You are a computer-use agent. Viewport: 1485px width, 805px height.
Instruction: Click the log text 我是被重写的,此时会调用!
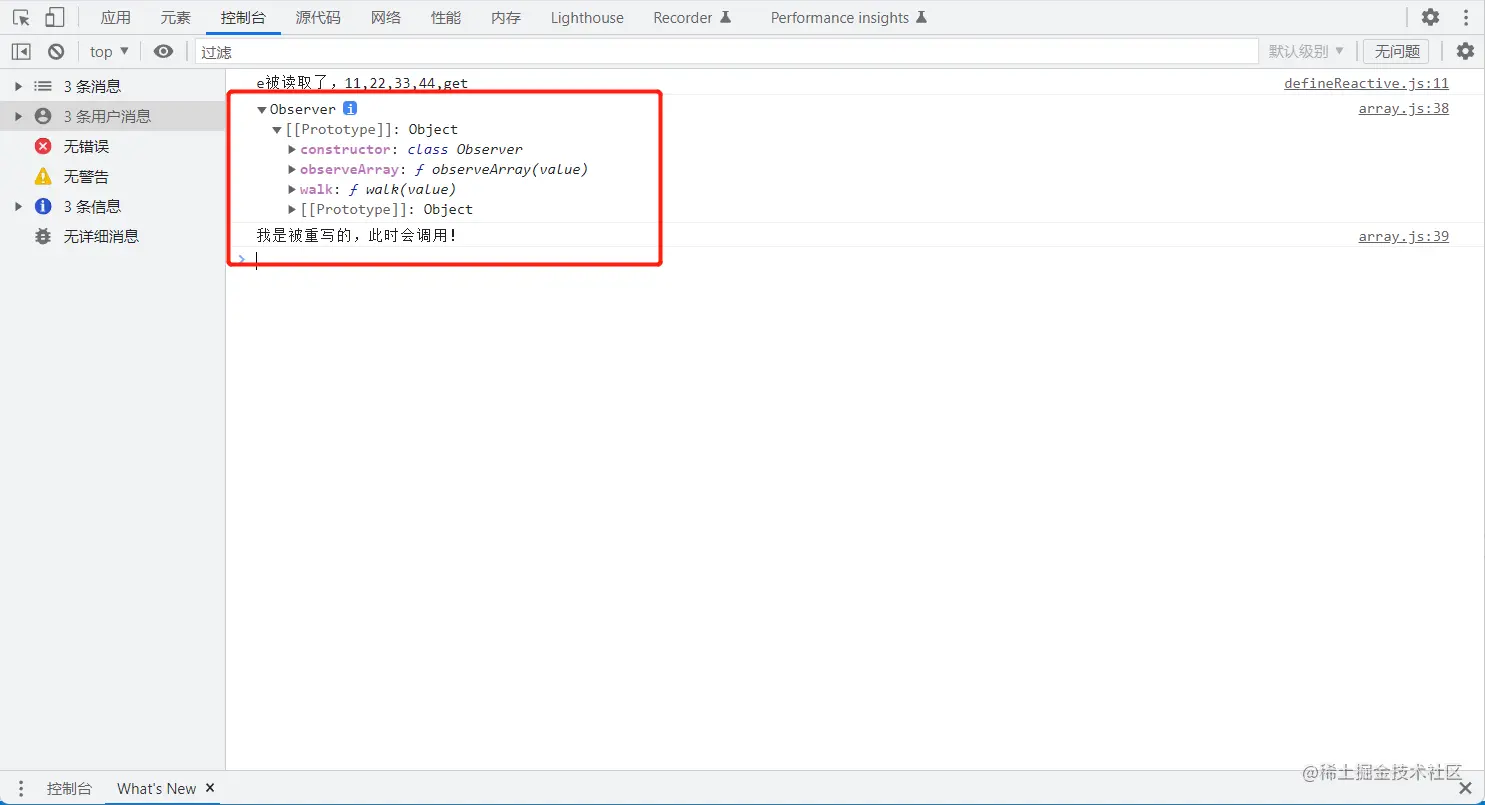coord(356,235)
